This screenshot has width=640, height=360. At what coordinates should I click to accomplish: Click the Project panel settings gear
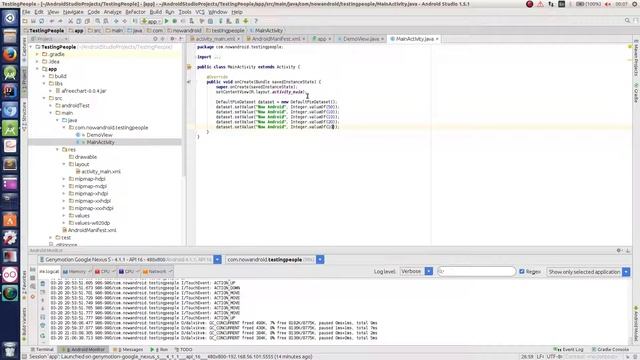pyautogui.click(x=172, y=39)
